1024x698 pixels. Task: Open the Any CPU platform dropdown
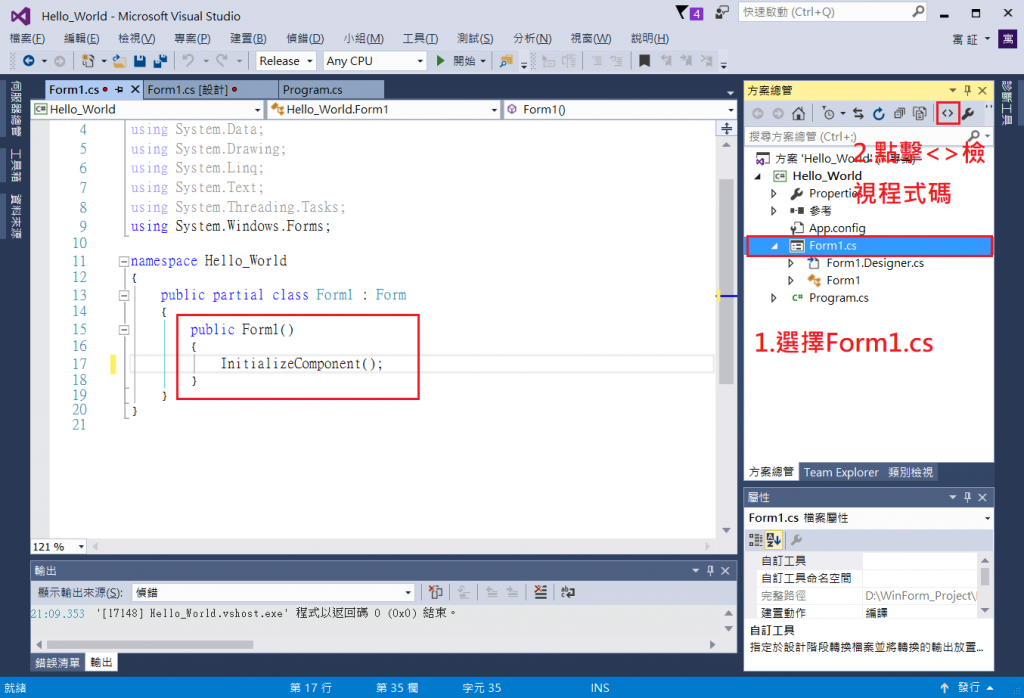pyautogui.click(x=375, y=61)
